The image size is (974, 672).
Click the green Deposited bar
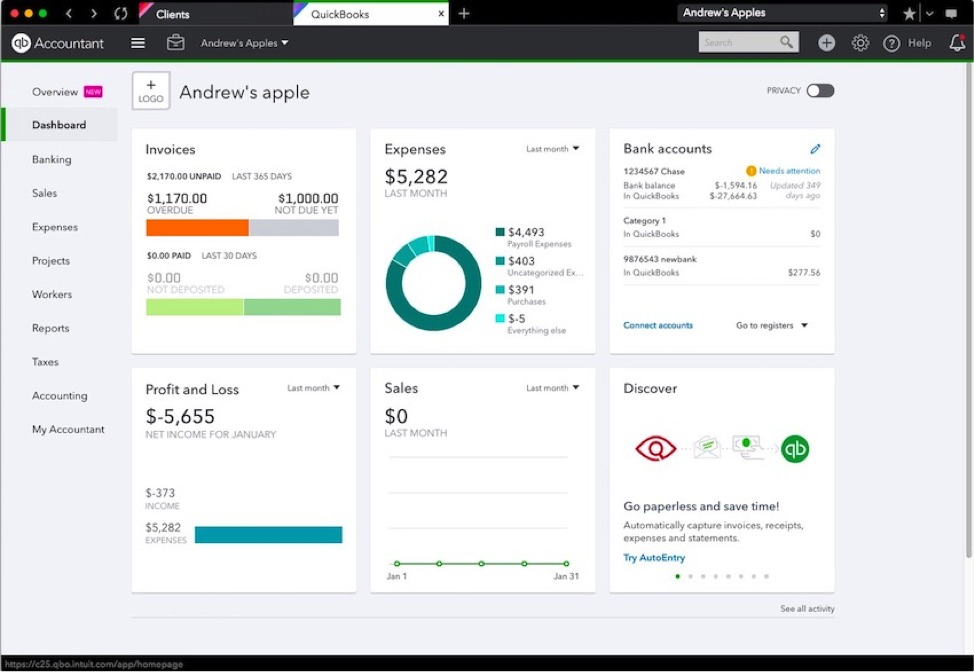[x=292, y=307]
